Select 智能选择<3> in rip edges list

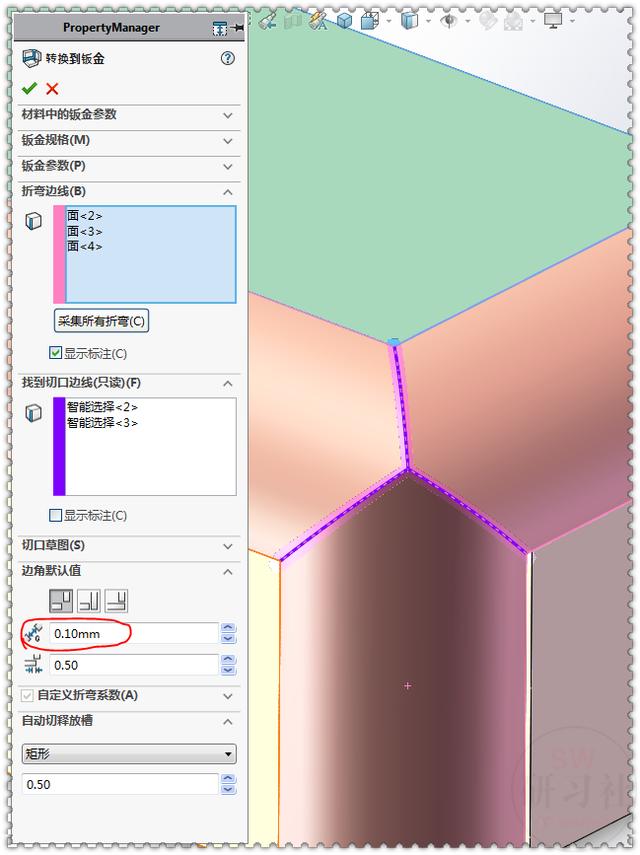[x=102, y=423]
